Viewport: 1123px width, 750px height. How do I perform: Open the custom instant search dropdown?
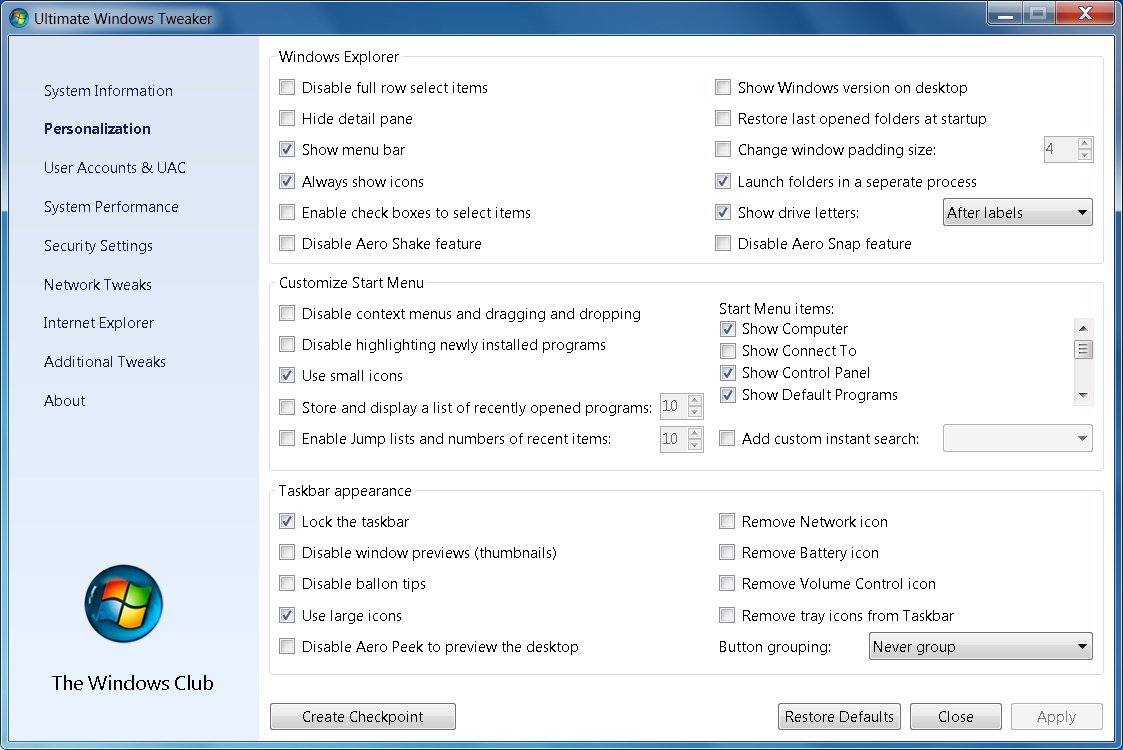pos(1018,438)
